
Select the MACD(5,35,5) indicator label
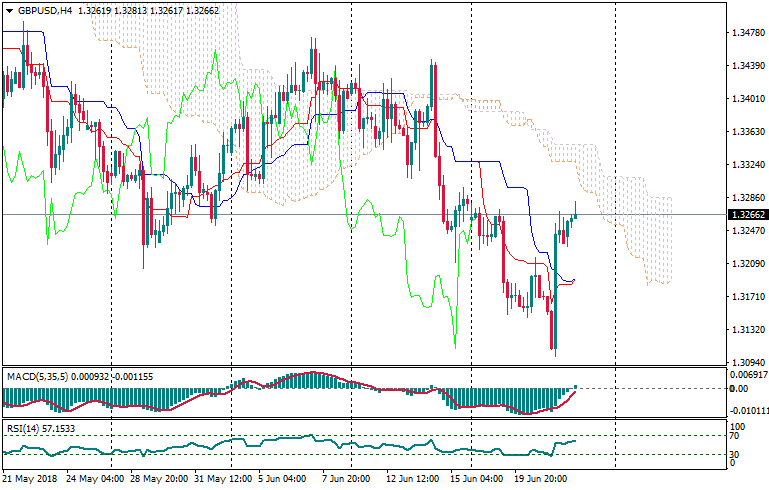coord(39,376)
